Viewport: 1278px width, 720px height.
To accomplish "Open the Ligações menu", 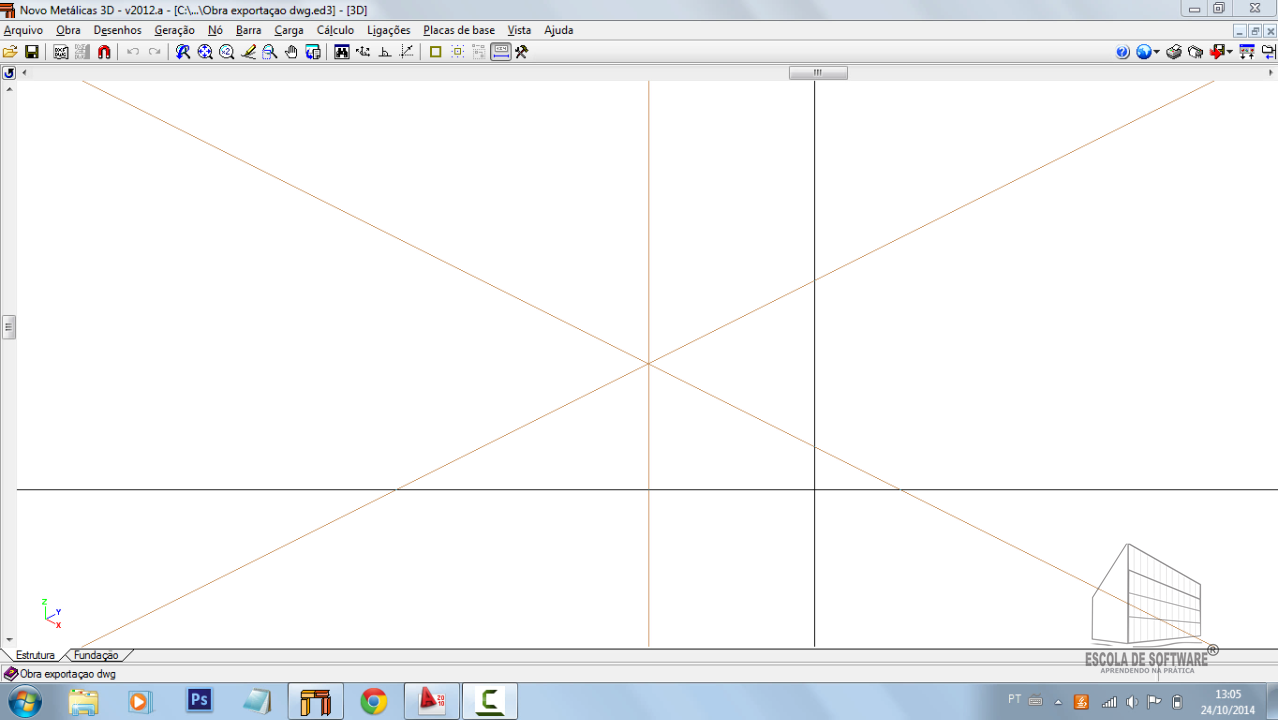I will tap(388, 30).
